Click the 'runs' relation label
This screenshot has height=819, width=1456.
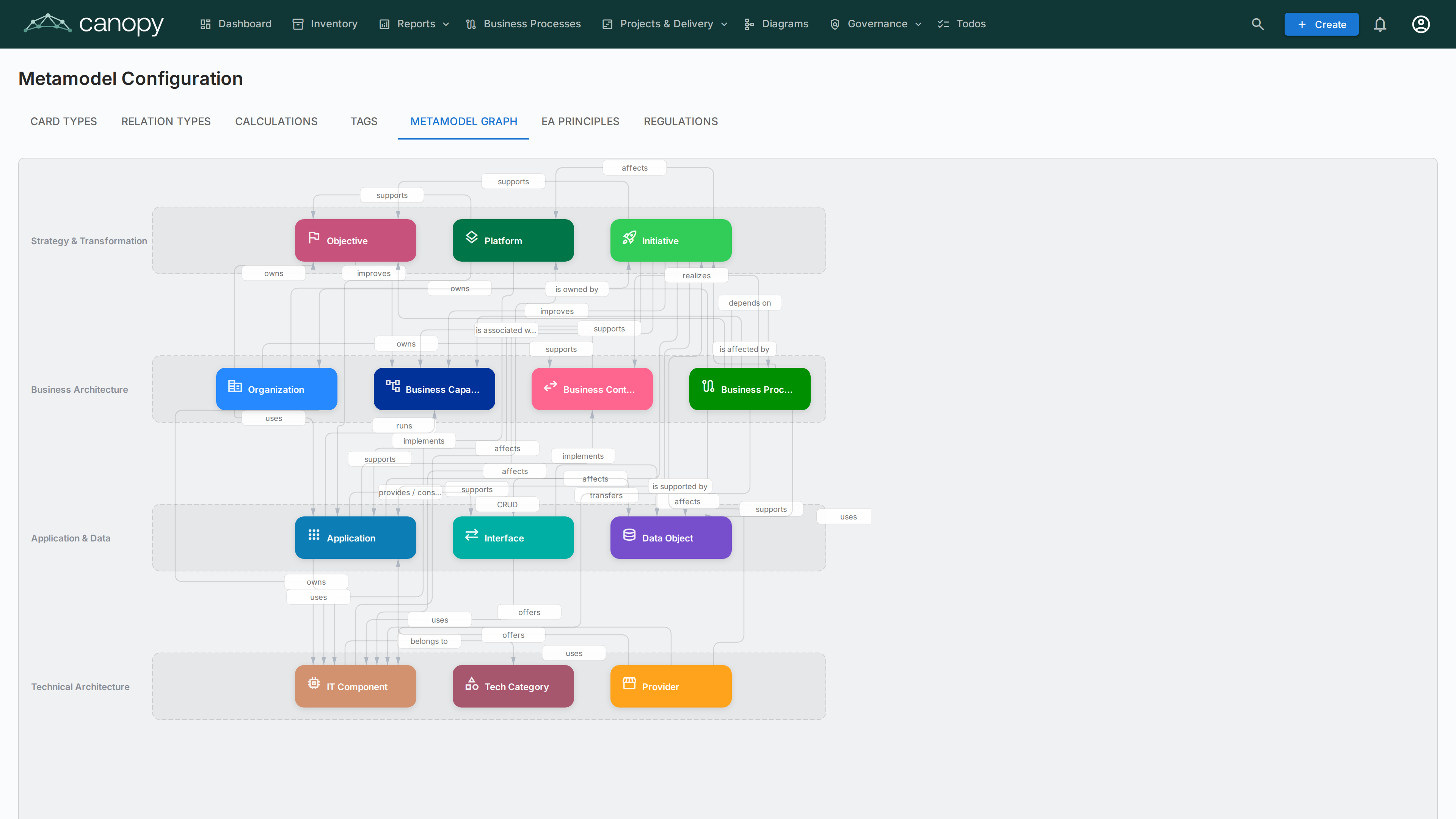[404, 425]
